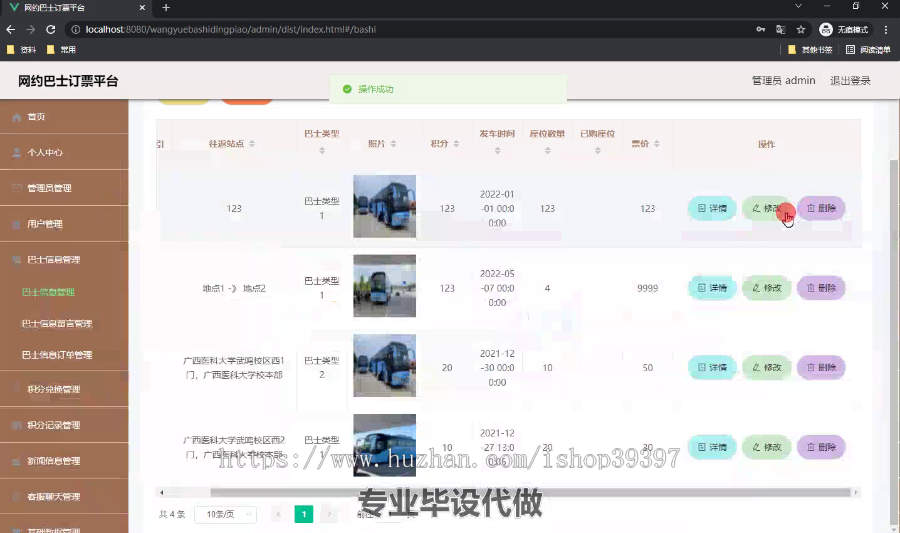Select pagination page 1
The height and width of the screenshot is (533, 900).
click(304, 514)
